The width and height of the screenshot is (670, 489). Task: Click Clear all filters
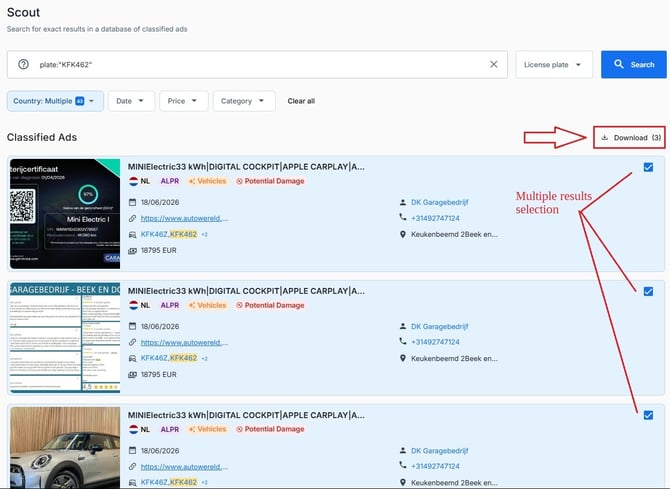[x=301, y=101]
